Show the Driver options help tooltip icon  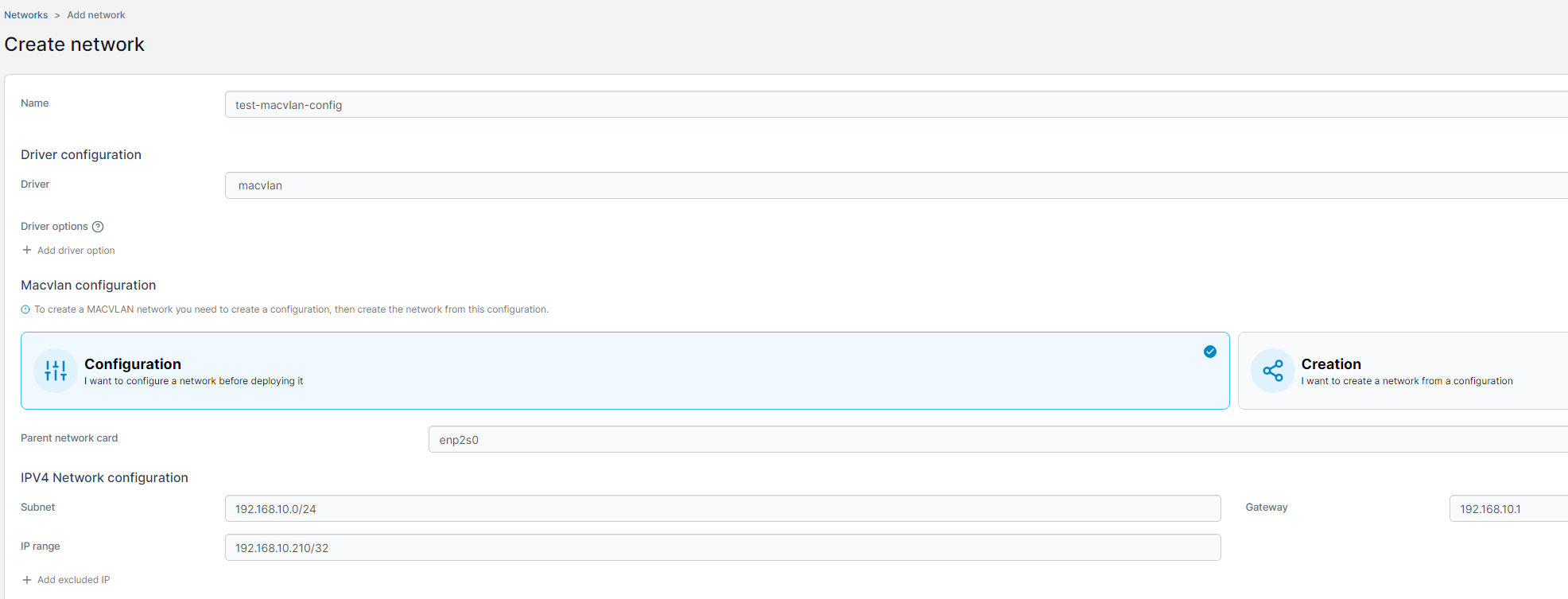pos(98,227)
